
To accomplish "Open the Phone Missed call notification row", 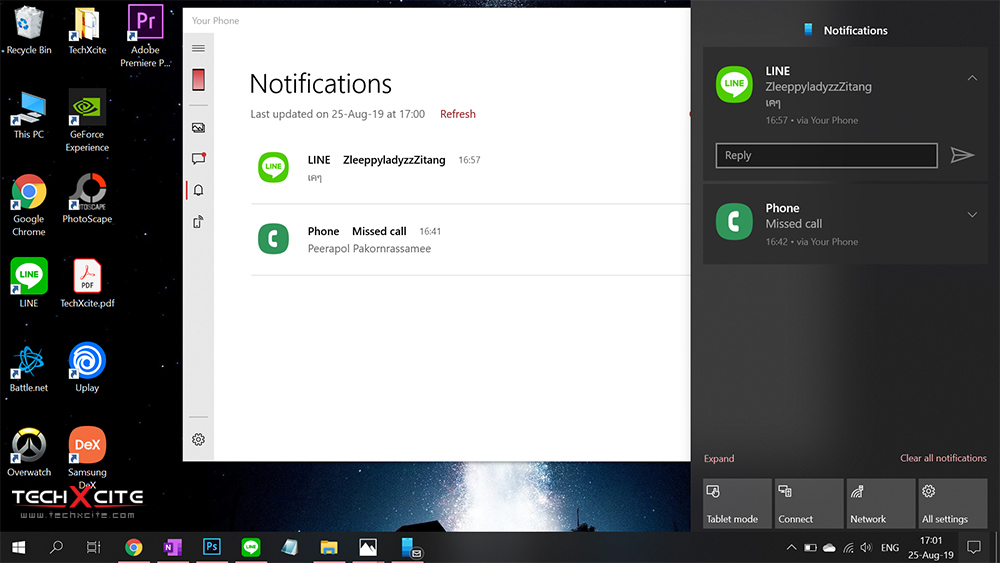I will click(x=471, y=240).
